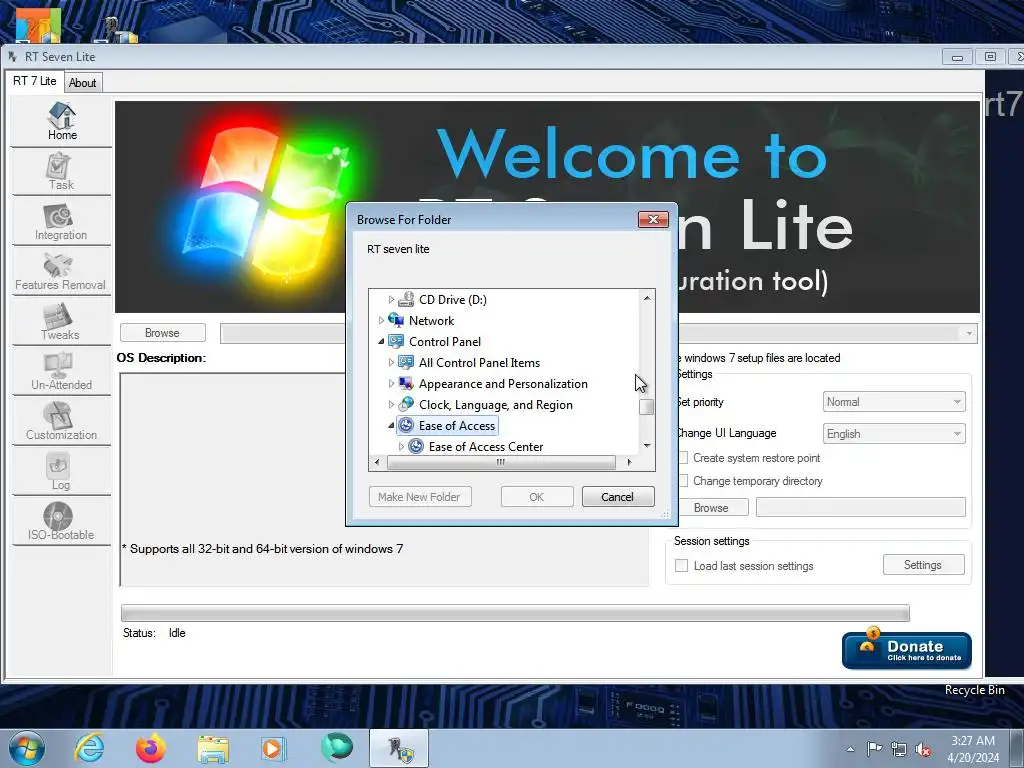This screenshot has height=768, width=1024.
Task: Check Load last session settings
Action: coord(681,566)
